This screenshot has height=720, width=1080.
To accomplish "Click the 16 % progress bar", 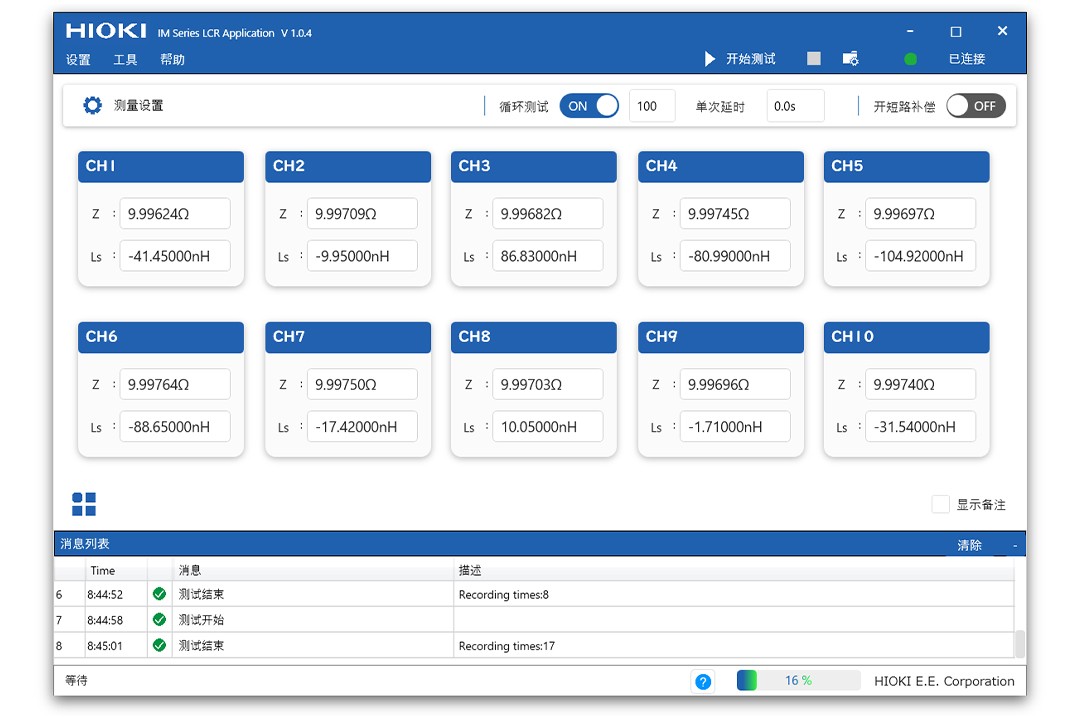I will (798, 681).
